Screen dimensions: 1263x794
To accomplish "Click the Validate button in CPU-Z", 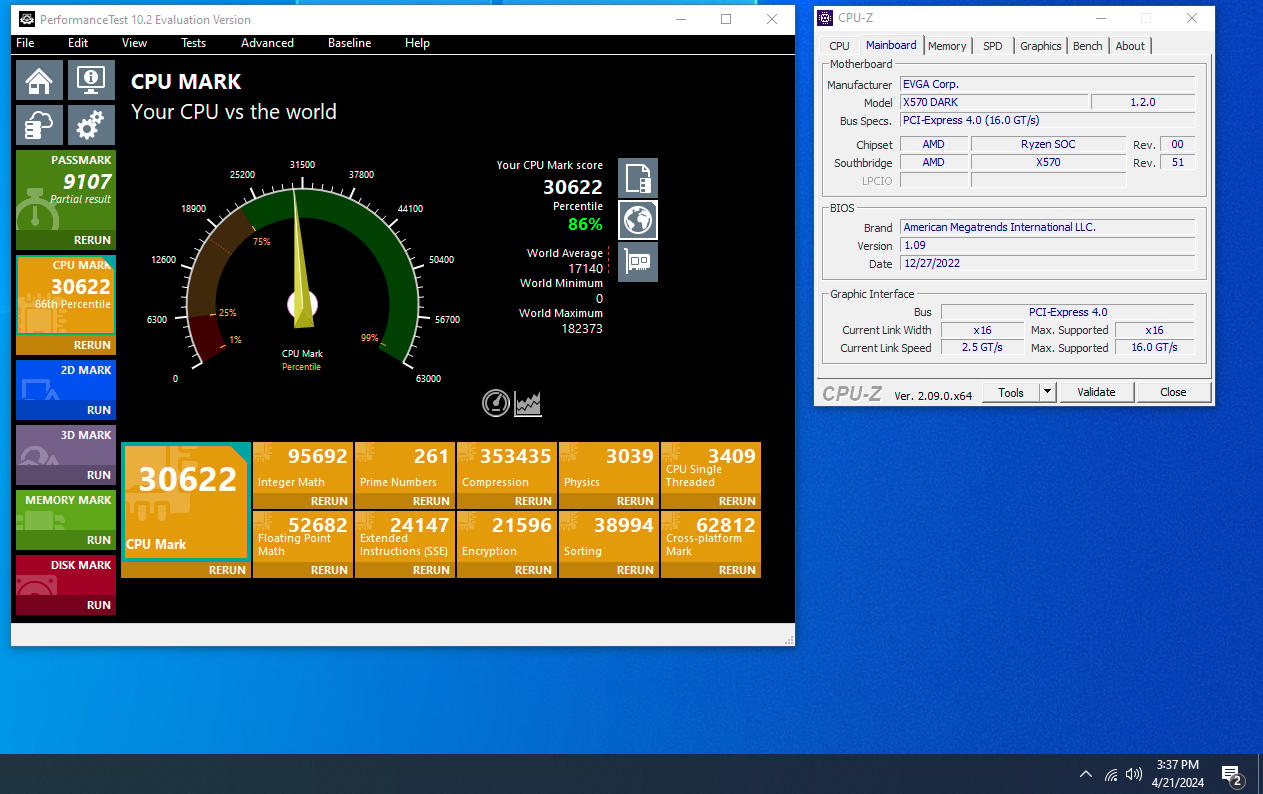I will tap(1096, 392).
